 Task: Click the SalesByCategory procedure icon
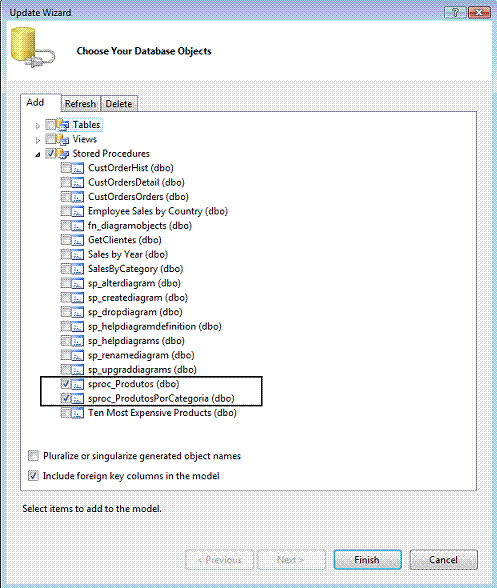click(78, 269)
